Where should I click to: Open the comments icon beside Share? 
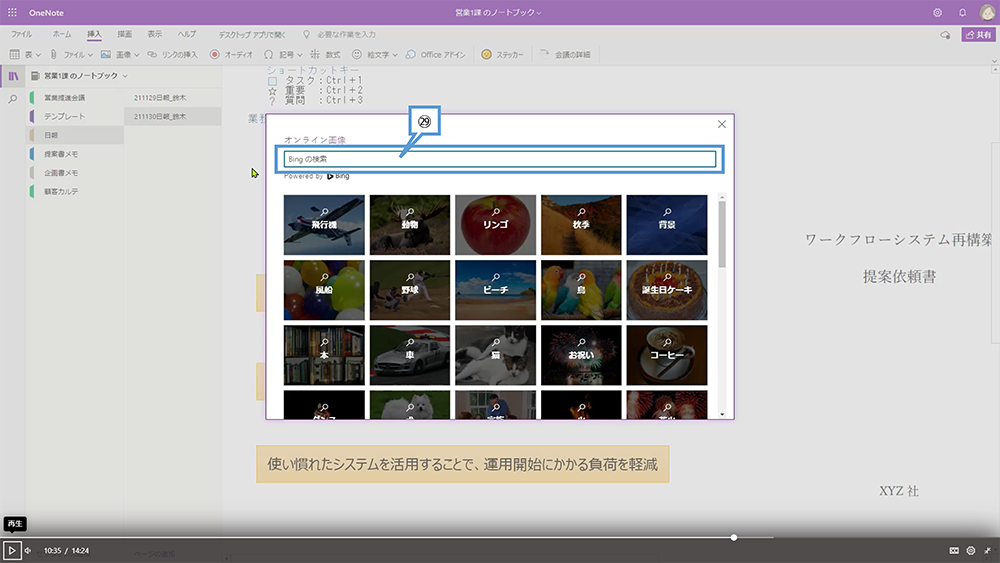[945, 34]
